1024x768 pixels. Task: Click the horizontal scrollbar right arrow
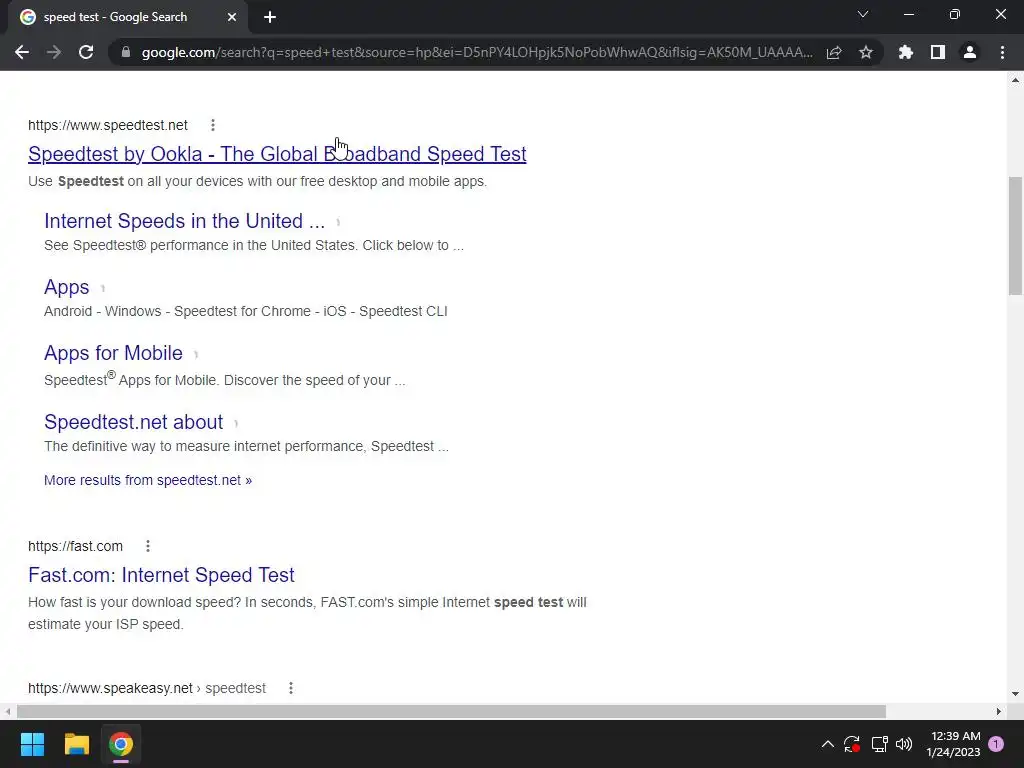click(x=999, y=711)
